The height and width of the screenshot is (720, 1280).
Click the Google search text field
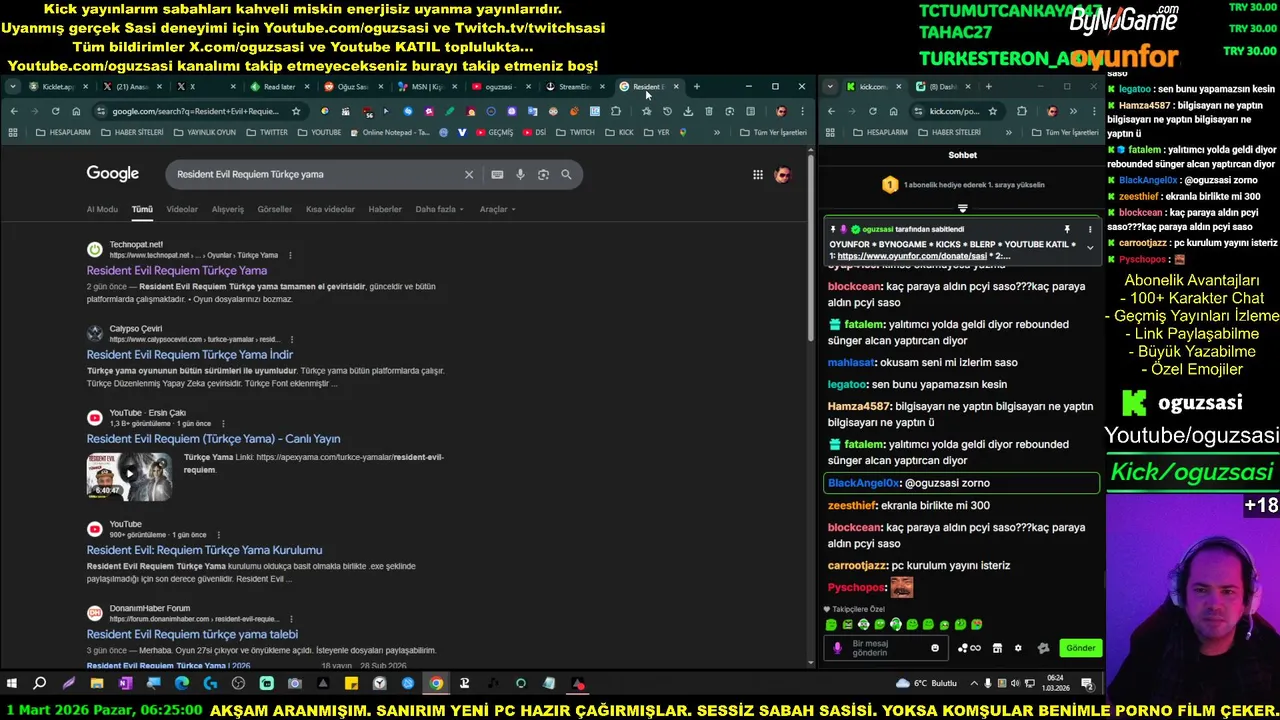pyautogui.click(x=315, y=174)
